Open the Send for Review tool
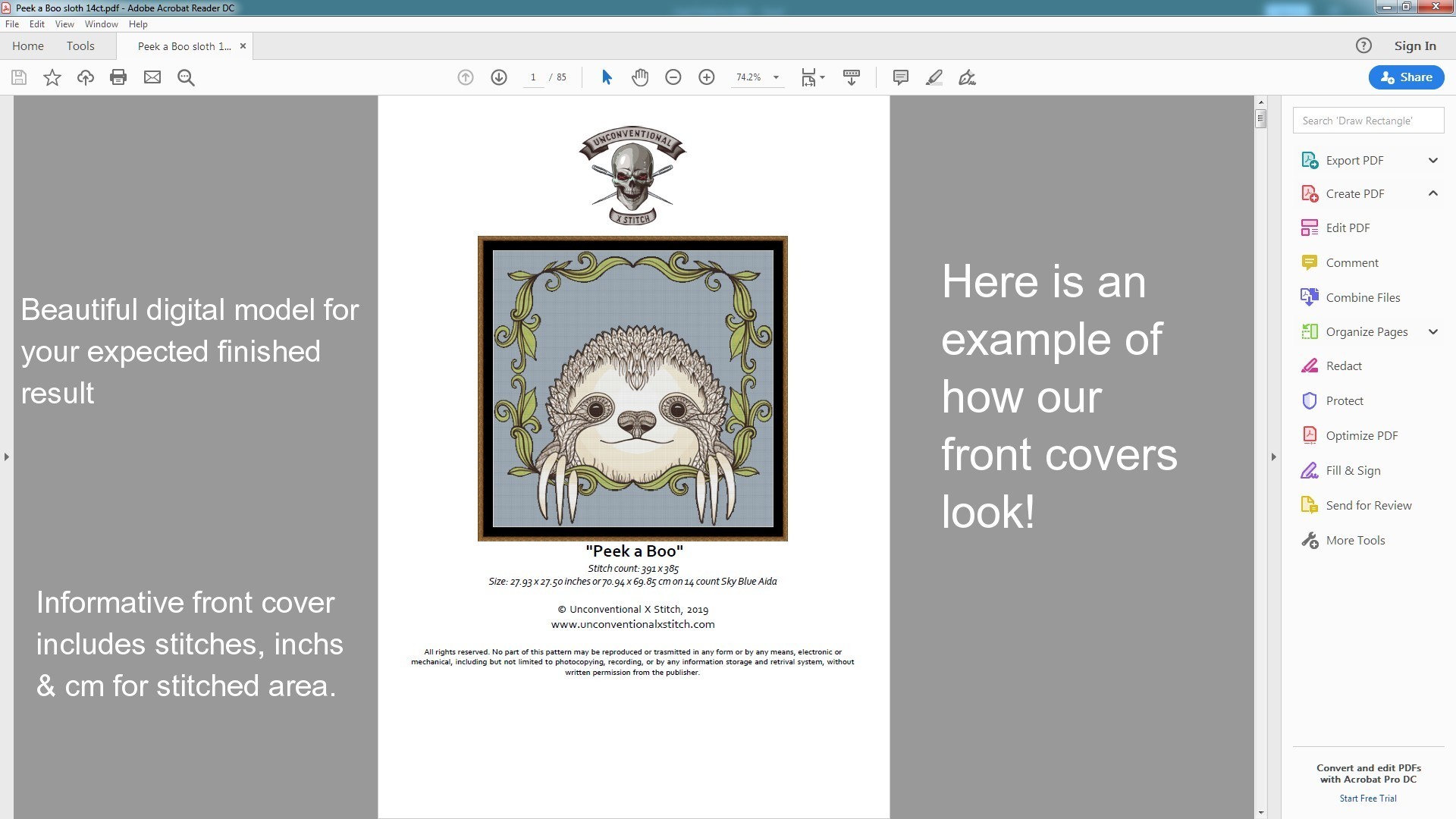The height and width of the screenshot is (819, 1456). 1368,506
